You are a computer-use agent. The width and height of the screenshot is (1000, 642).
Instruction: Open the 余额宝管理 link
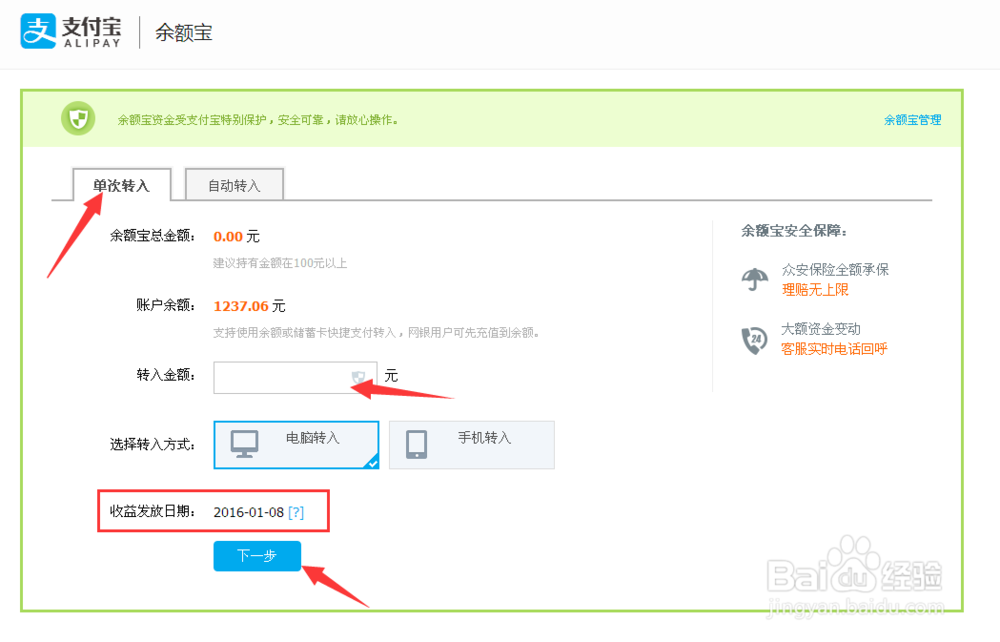[x=912, y=120]
